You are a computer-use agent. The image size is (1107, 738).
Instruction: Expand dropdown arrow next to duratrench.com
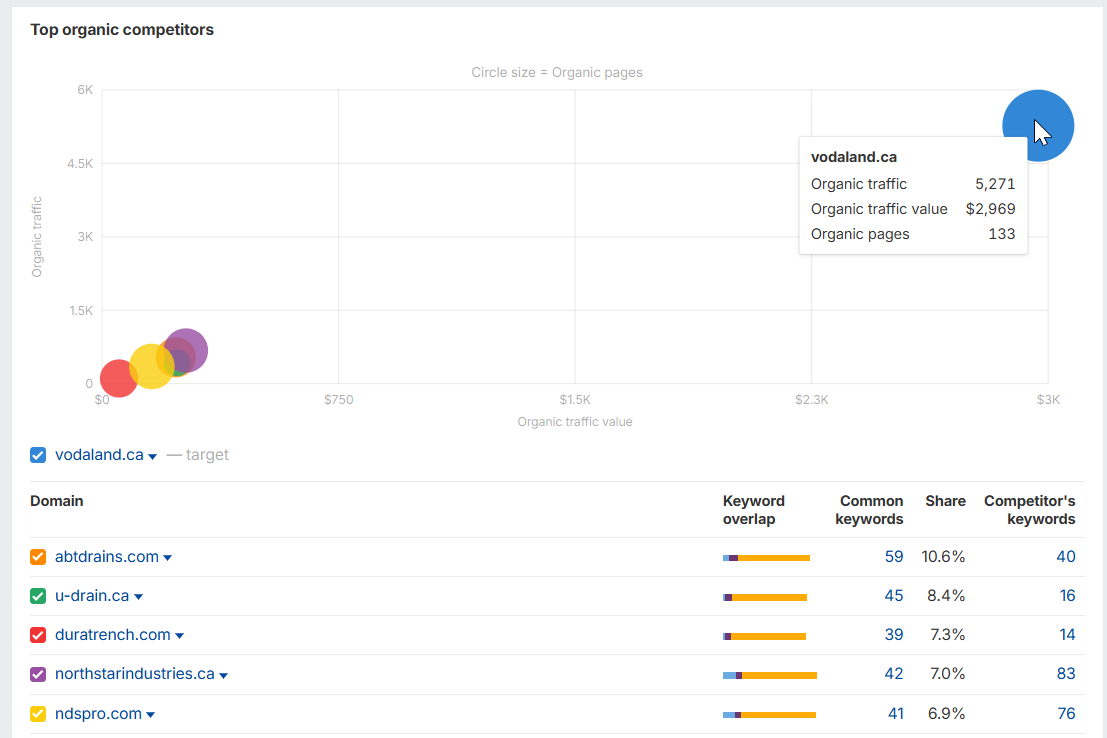[179, 636]
